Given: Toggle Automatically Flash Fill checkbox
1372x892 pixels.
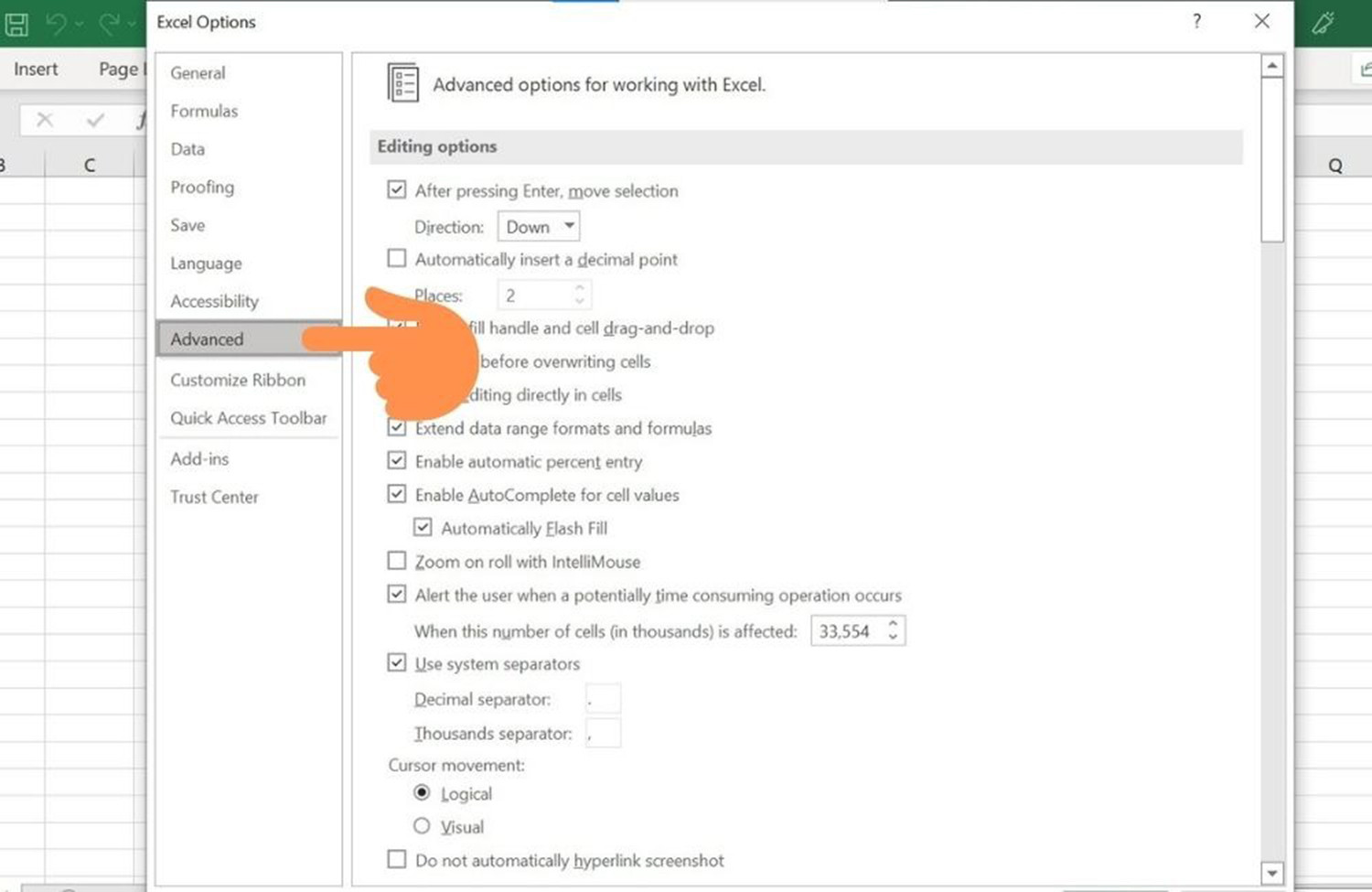Looking at the screenshot, I should coord(423,528).
